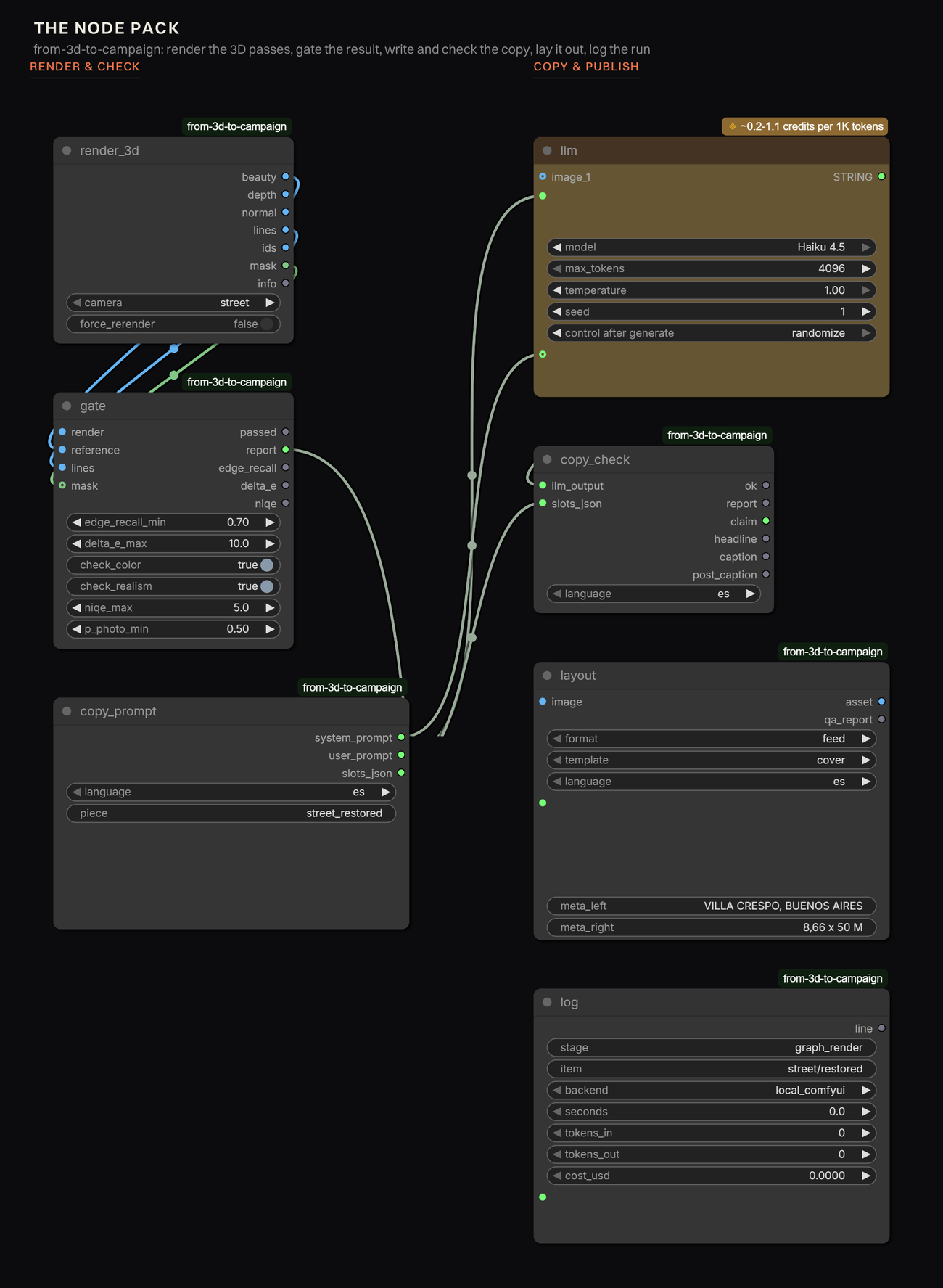Click the layout language right arrow
943x1288 pixels.
[x=866, y=782]
